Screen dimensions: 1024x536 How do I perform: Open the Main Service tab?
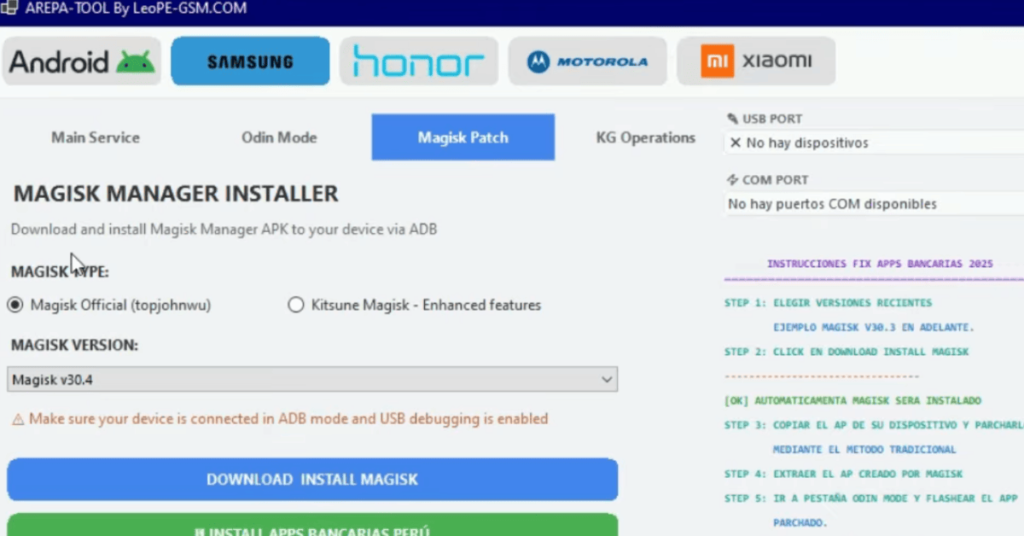coord(95,137)
